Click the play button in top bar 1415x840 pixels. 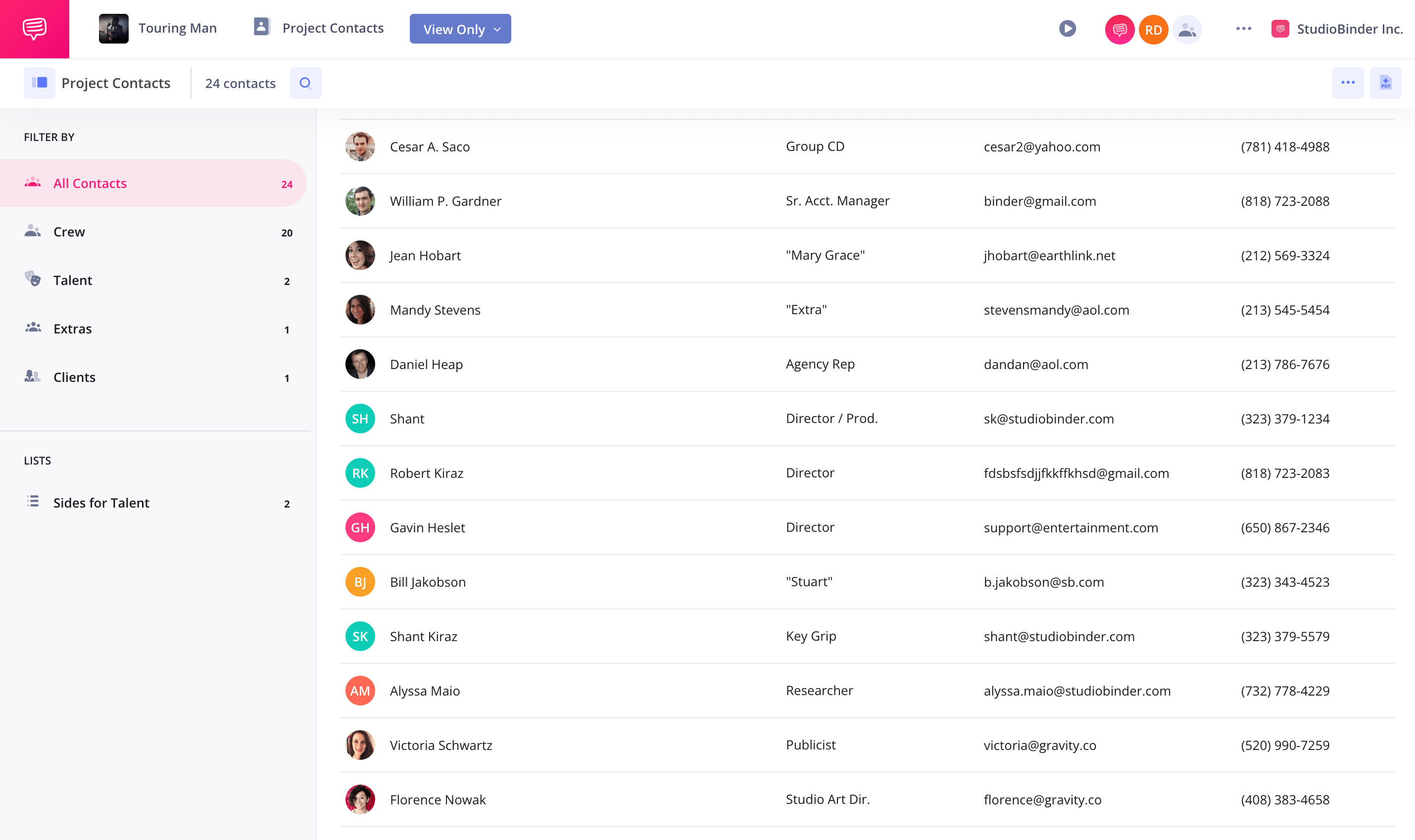1067,28
